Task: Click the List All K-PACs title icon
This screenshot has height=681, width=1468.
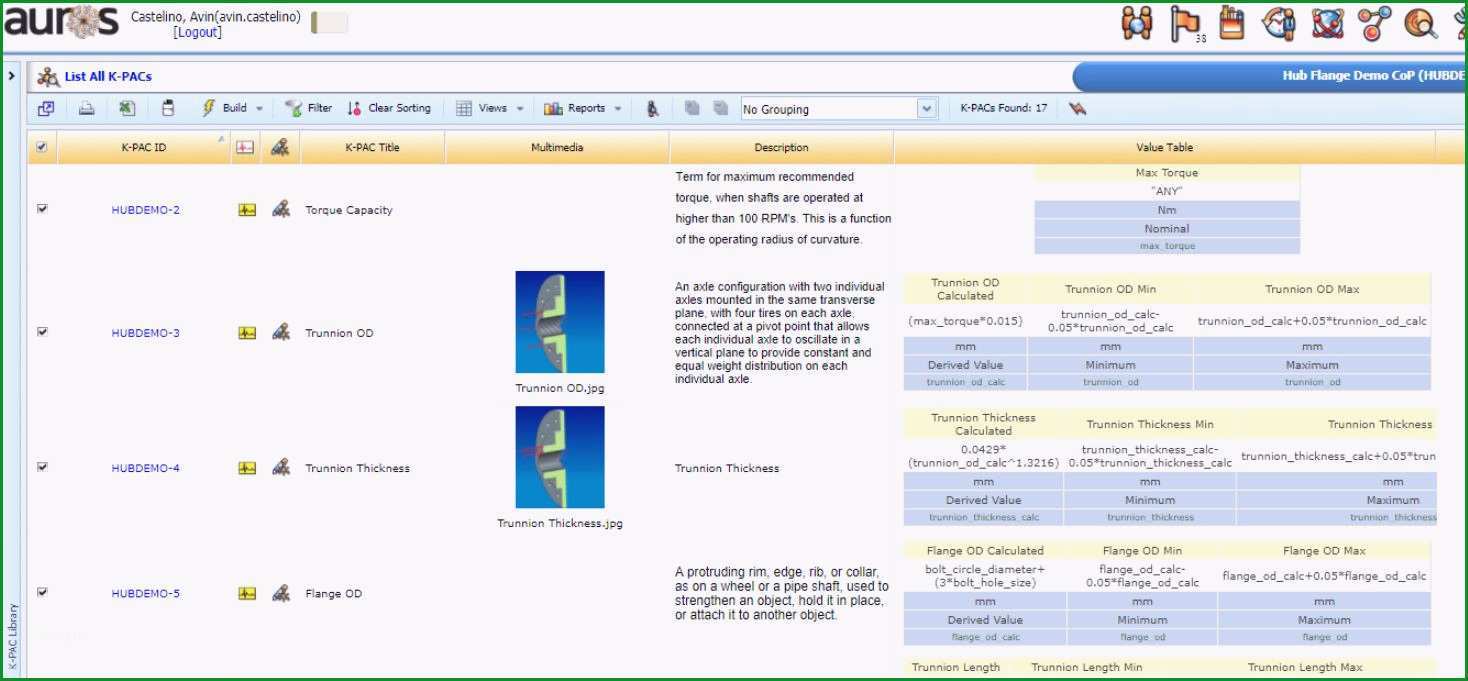Action: coord(48,76)
